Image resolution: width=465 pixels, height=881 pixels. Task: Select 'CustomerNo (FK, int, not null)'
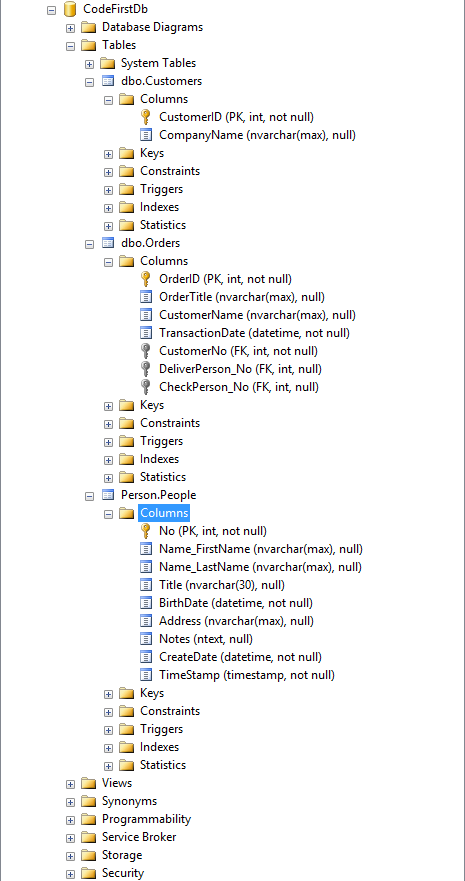(239, 351)
